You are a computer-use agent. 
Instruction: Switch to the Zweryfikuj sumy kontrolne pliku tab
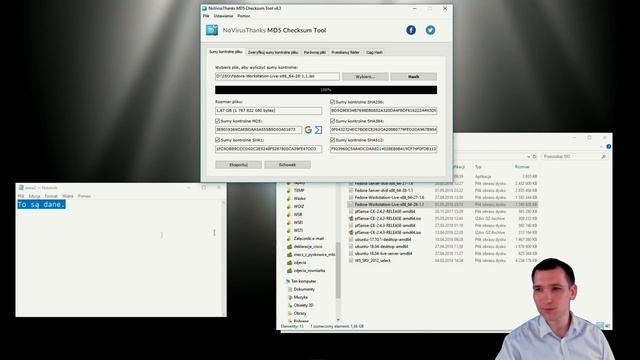pyautogui.click(x=273, y=52)
